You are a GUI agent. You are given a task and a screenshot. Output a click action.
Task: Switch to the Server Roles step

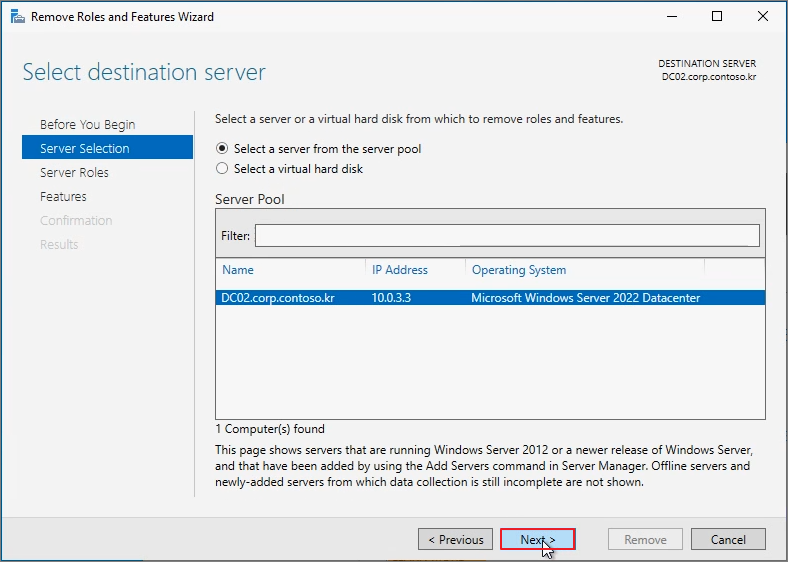[x=74, y=172]
